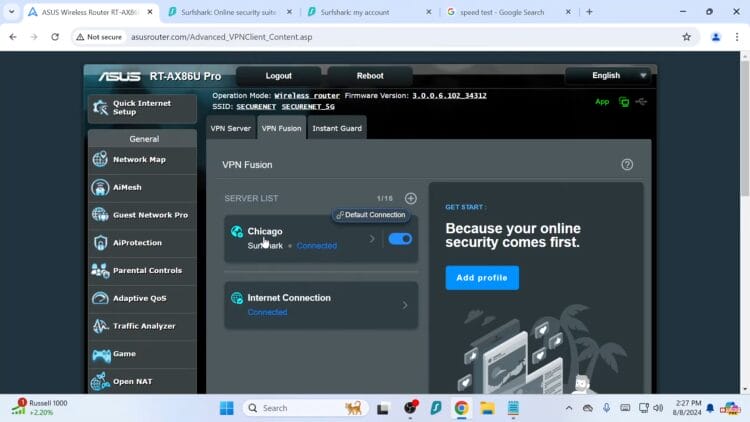
Task: Open the taskbar clock and date
Action: pyautogui.click(x=687, y=408)
